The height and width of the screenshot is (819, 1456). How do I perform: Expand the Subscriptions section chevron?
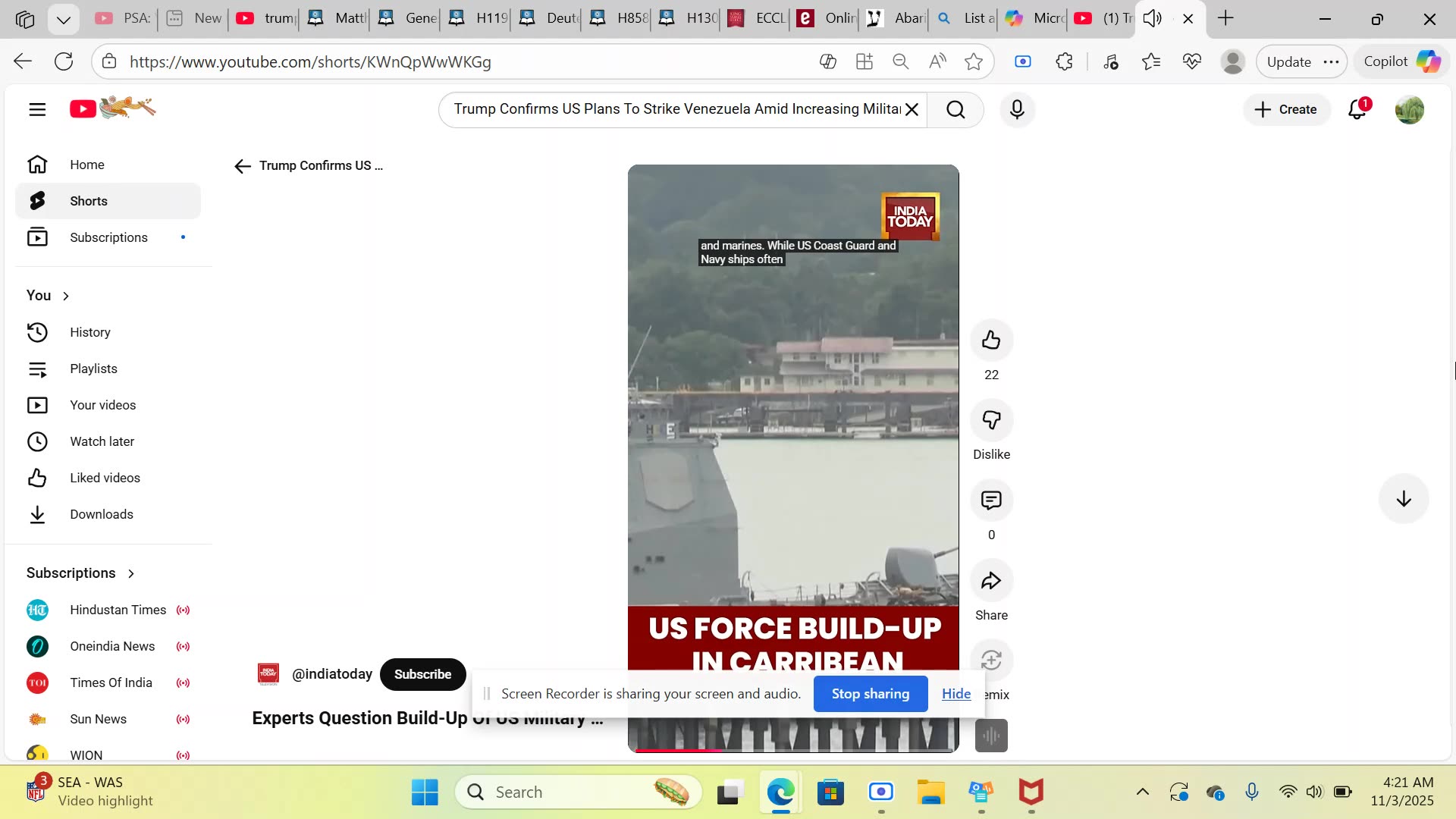(131, 574)
